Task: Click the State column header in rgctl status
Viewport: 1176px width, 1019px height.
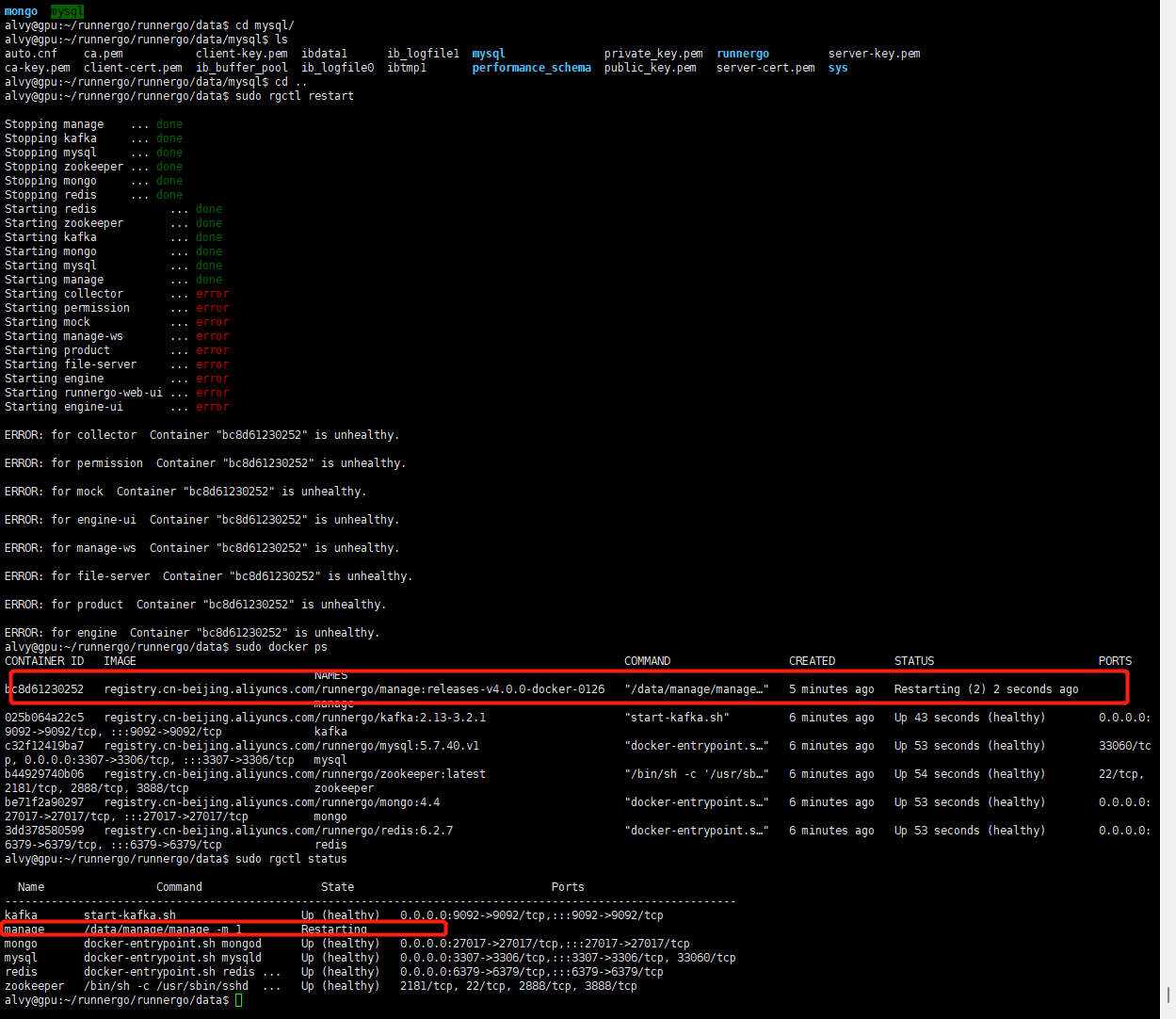Action: click(337, 887)
